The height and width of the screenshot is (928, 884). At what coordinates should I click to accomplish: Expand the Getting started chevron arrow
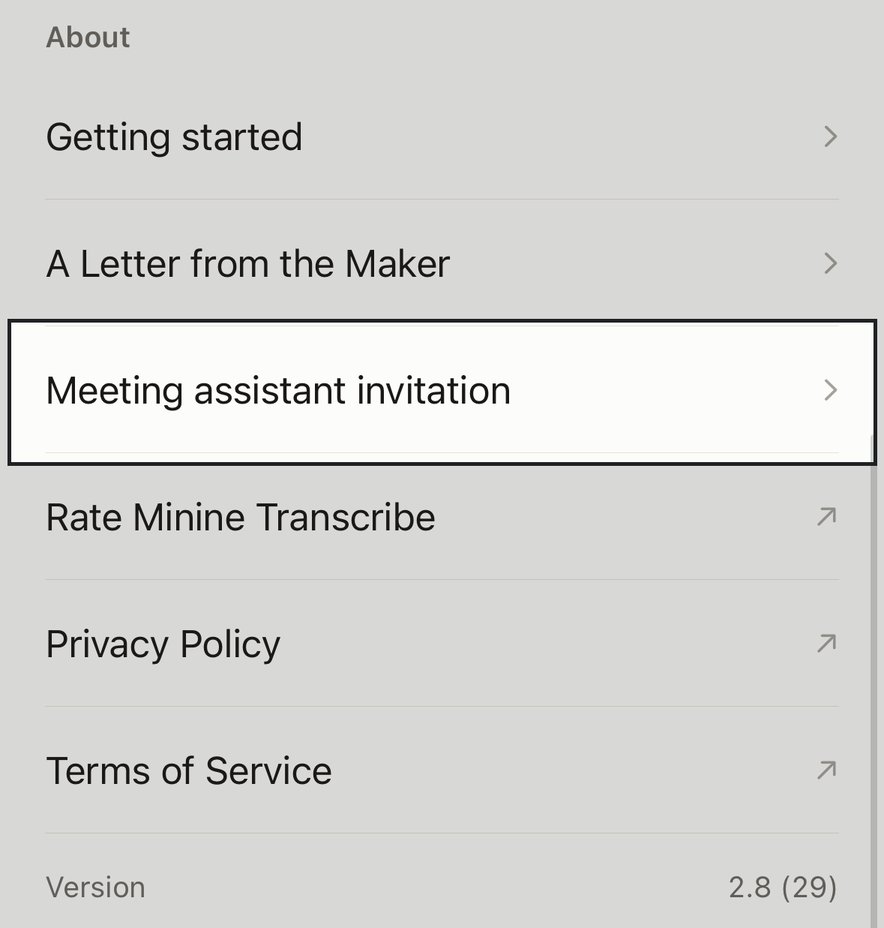[x=831, y=137]
